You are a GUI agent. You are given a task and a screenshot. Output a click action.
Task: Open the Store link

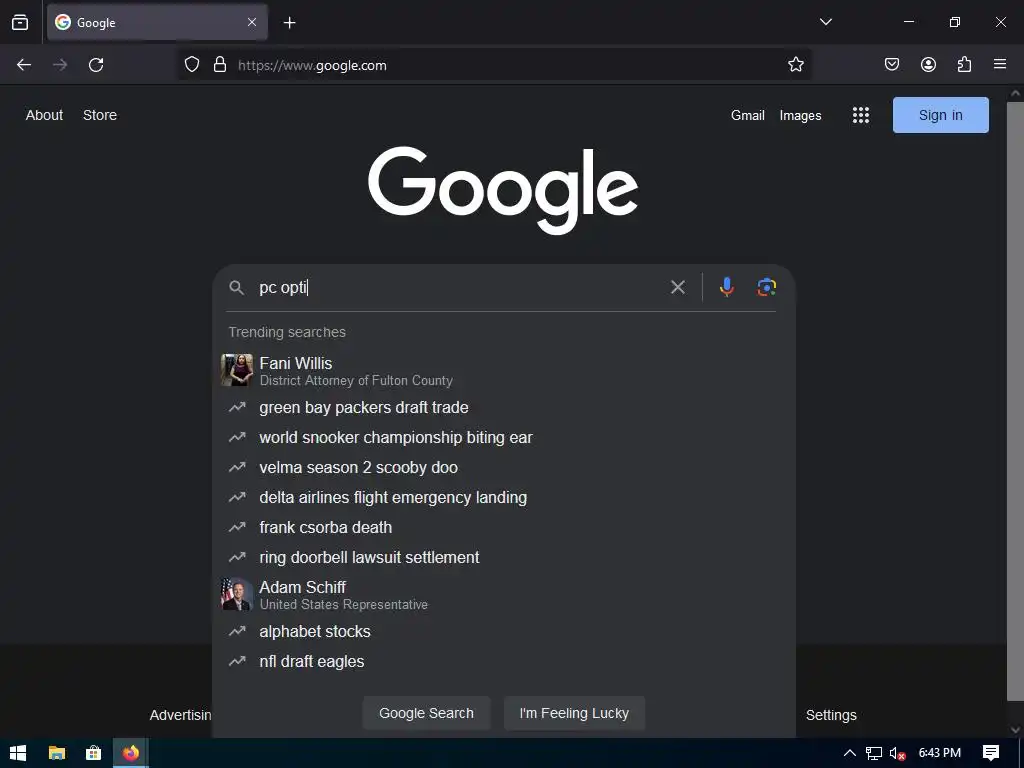tap(100, 115)
